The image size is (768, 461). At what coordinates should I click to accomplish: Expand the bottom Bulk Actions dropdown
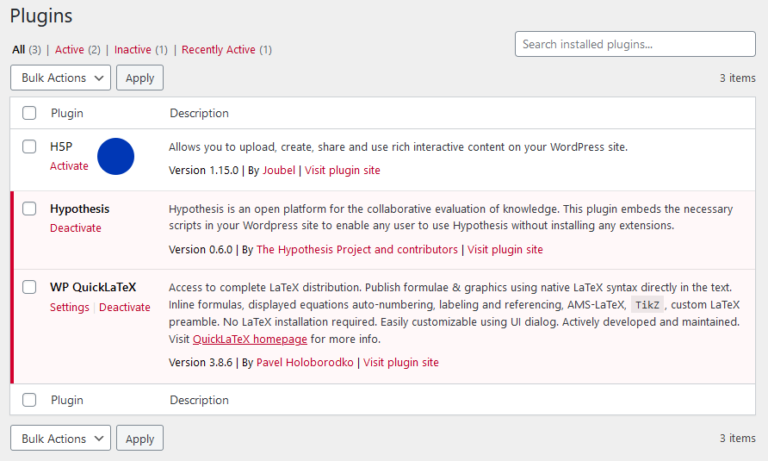[x=60, y=438]
